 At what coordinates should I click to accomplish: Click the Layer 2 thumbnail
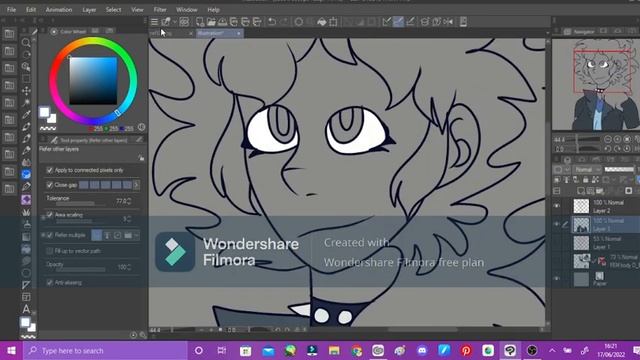tap(581, 206)
